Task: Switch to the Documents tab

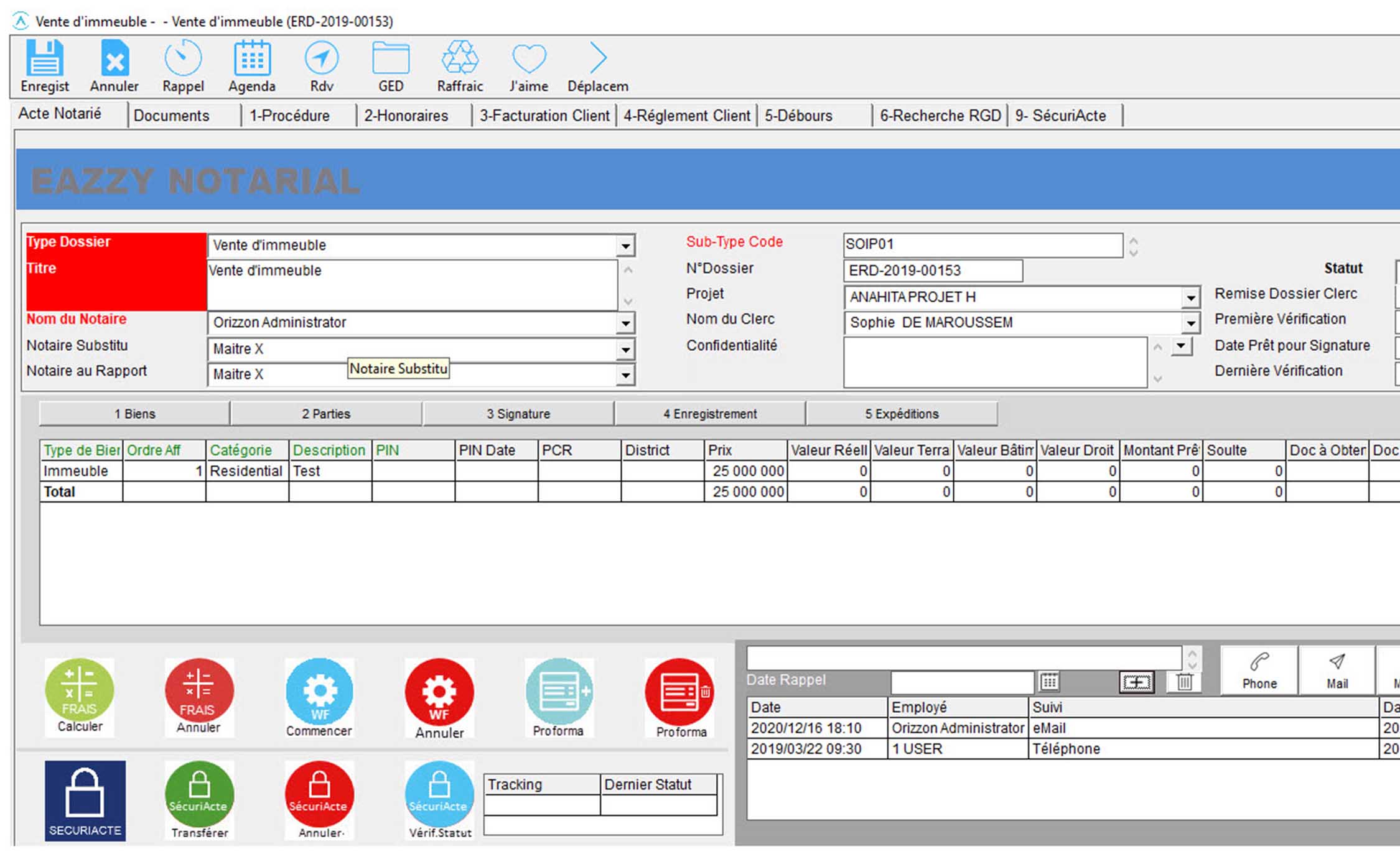Action: [x=184, y=116]
